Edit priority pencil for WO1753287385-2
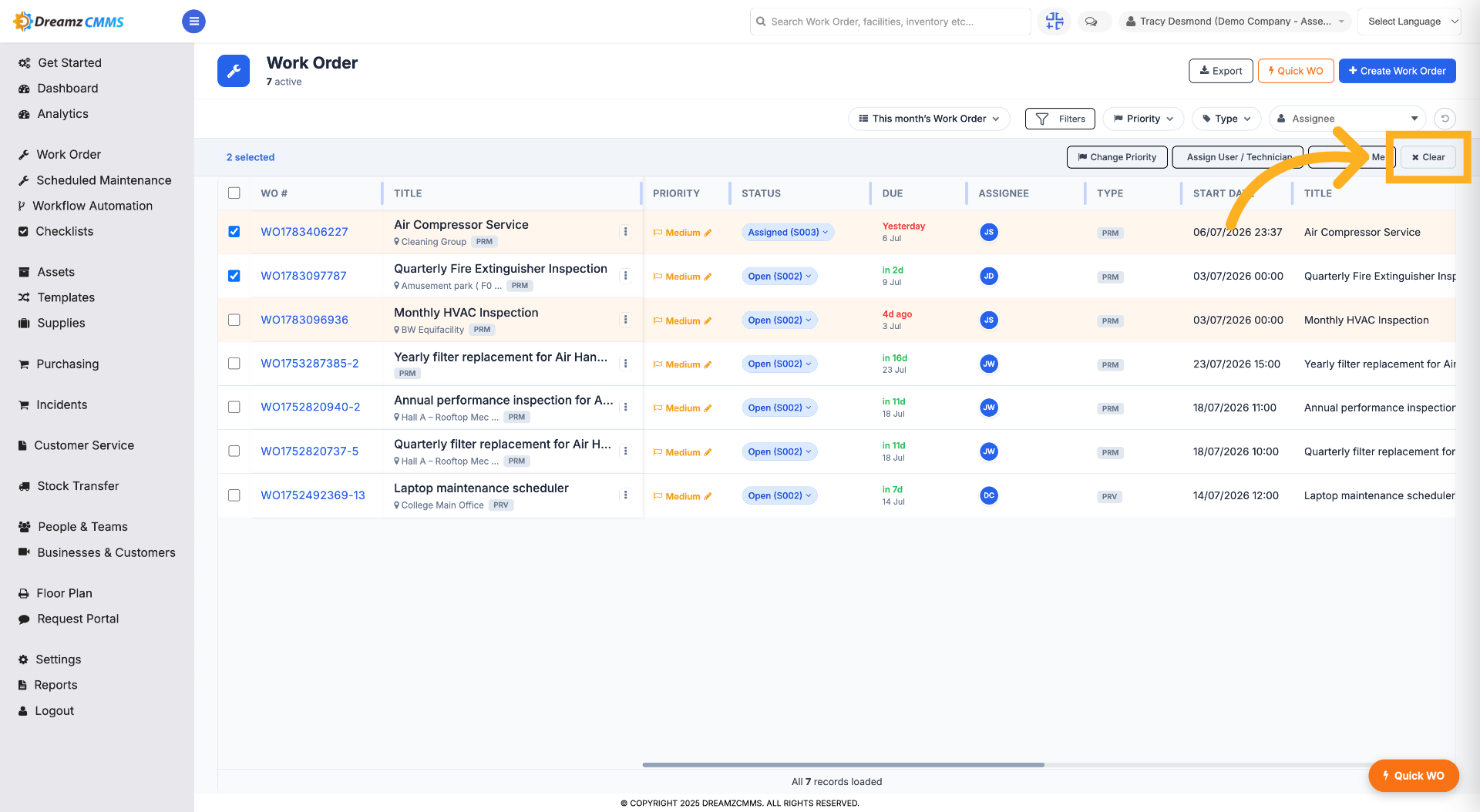Image resolution: width=1480 pixels, height=812 pixels. pyautogui.click(x=708, y=364)
